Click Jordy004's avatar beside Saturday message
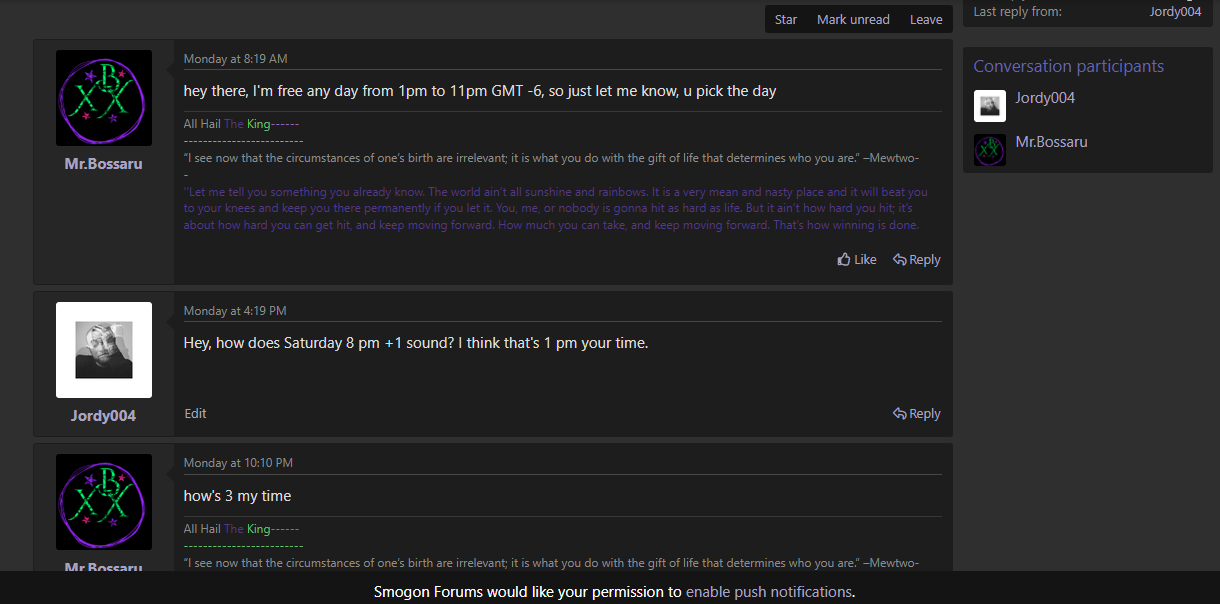Viewport: 1220px width, 604px height. click(104, 350)
